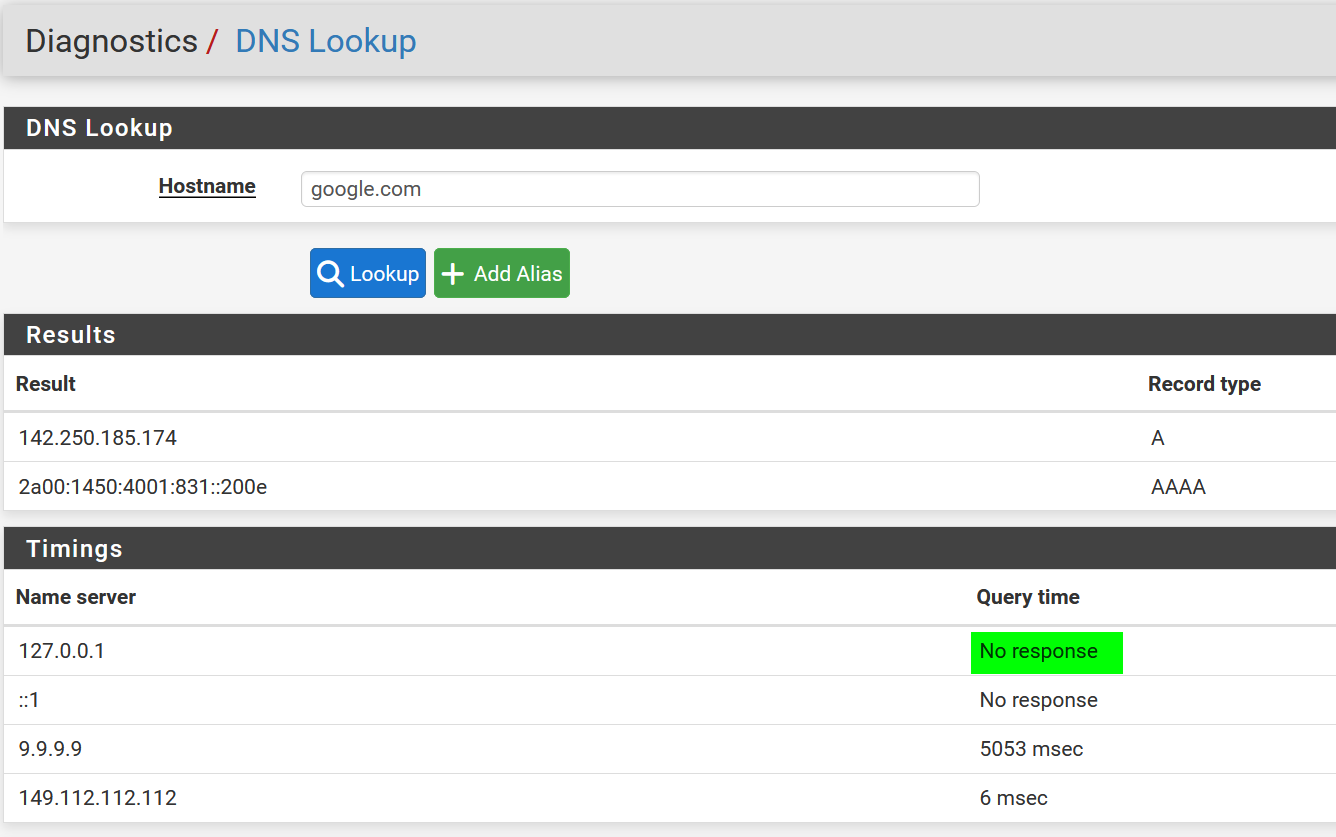This screenshot has height=837, width=1336.
Task: Open the DNS Lookup breadcrumb link
Action: [x=325, y=41]
